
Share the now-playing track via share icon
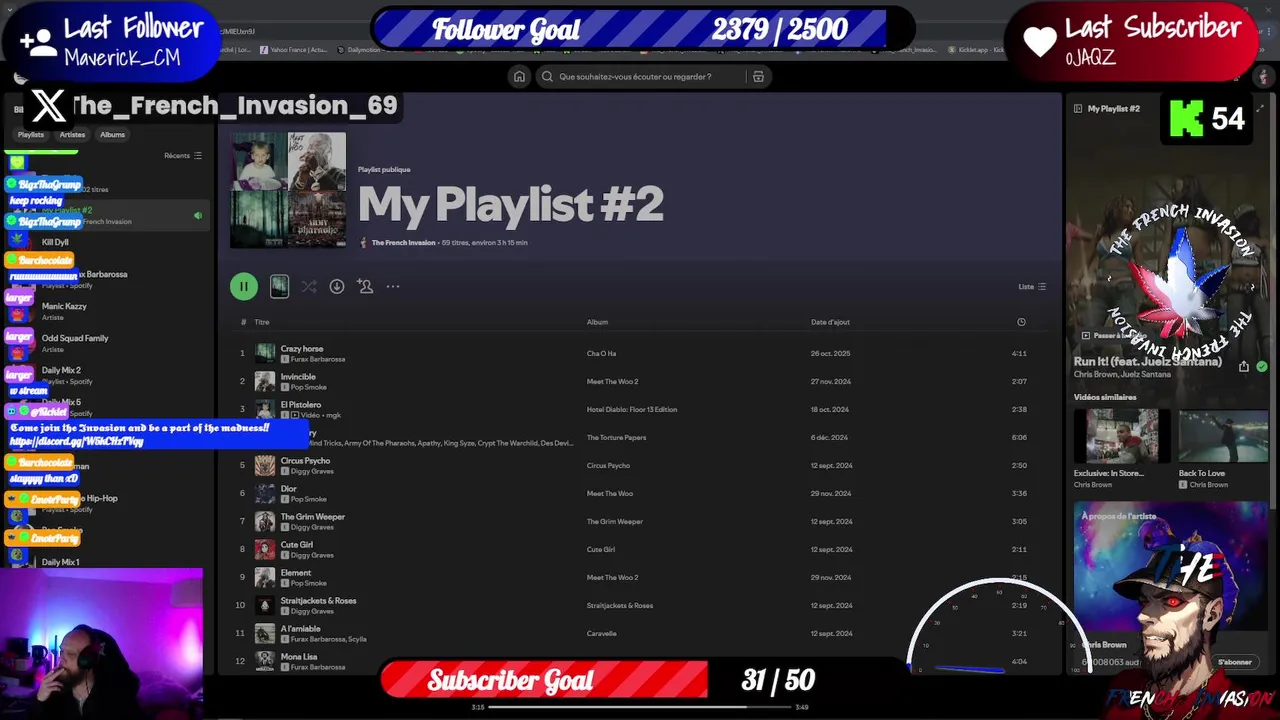1244,367
